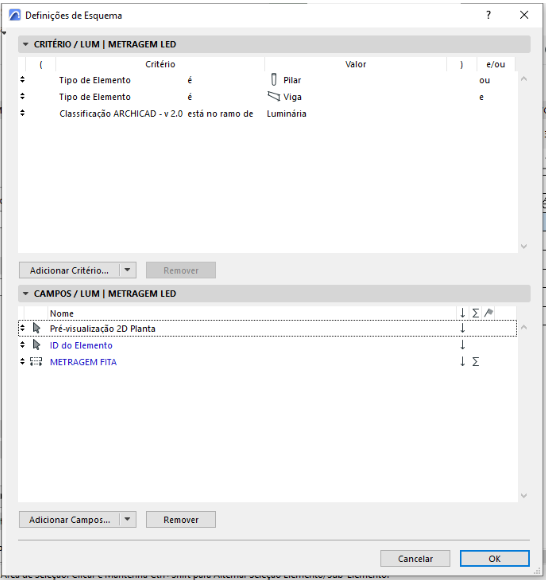
Task: Toggle sum sigma on METRAGEM FITA row
Action: pos(475,362)
